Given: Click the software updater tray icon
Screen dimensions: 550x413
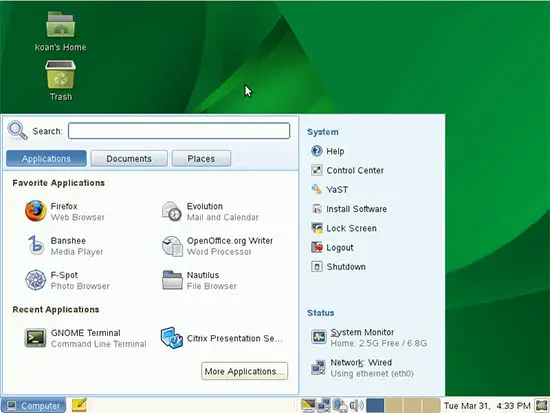Looking at the screenshot, I should 340,406.
